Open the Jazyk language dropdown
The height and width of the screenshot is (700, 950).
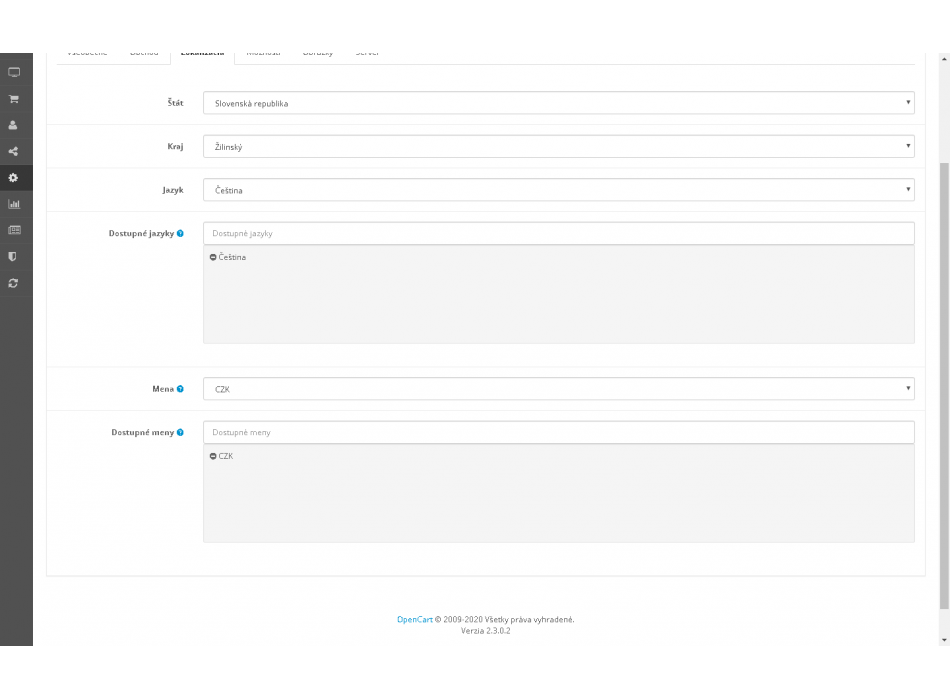[x=559, y=190]
